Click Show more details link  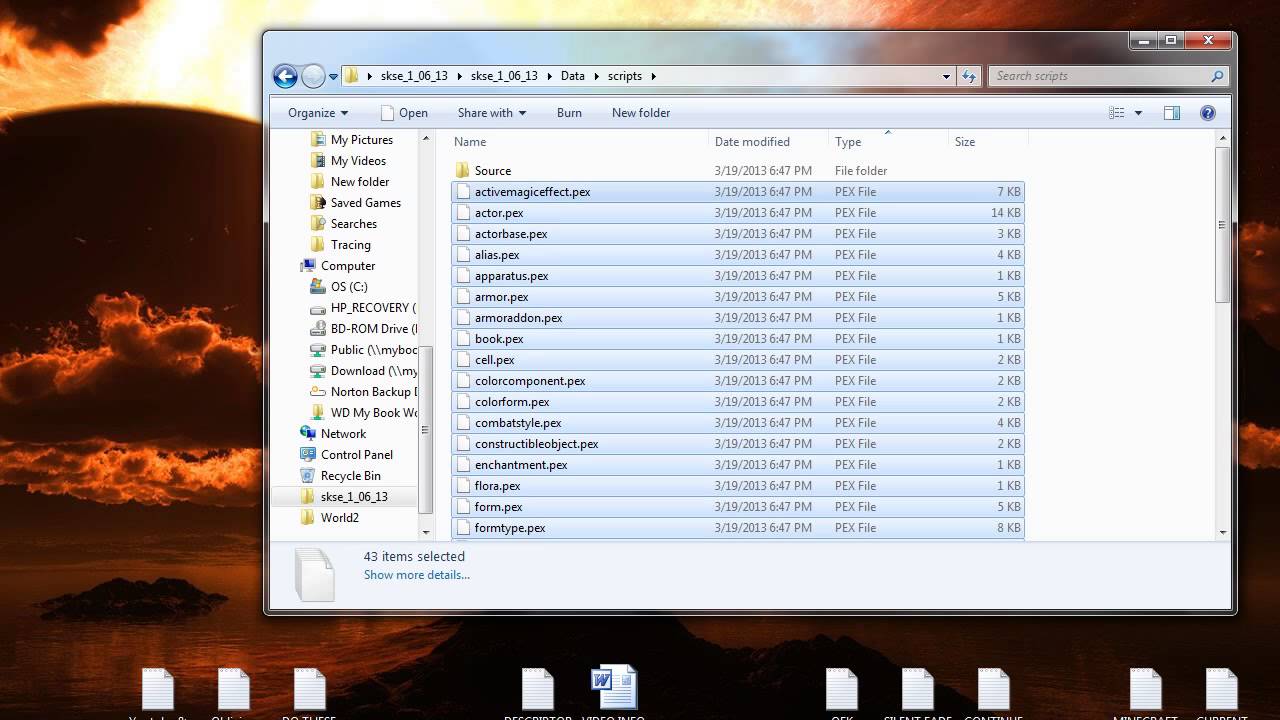click(x=417, y=575)
